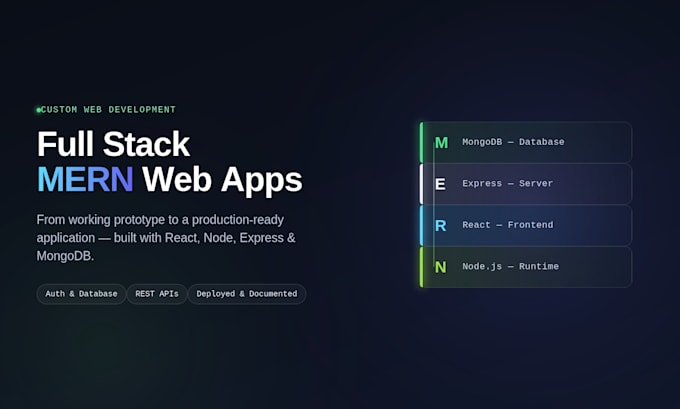Click the green M letter icon

pyautogui.click(x=441, y=143)
